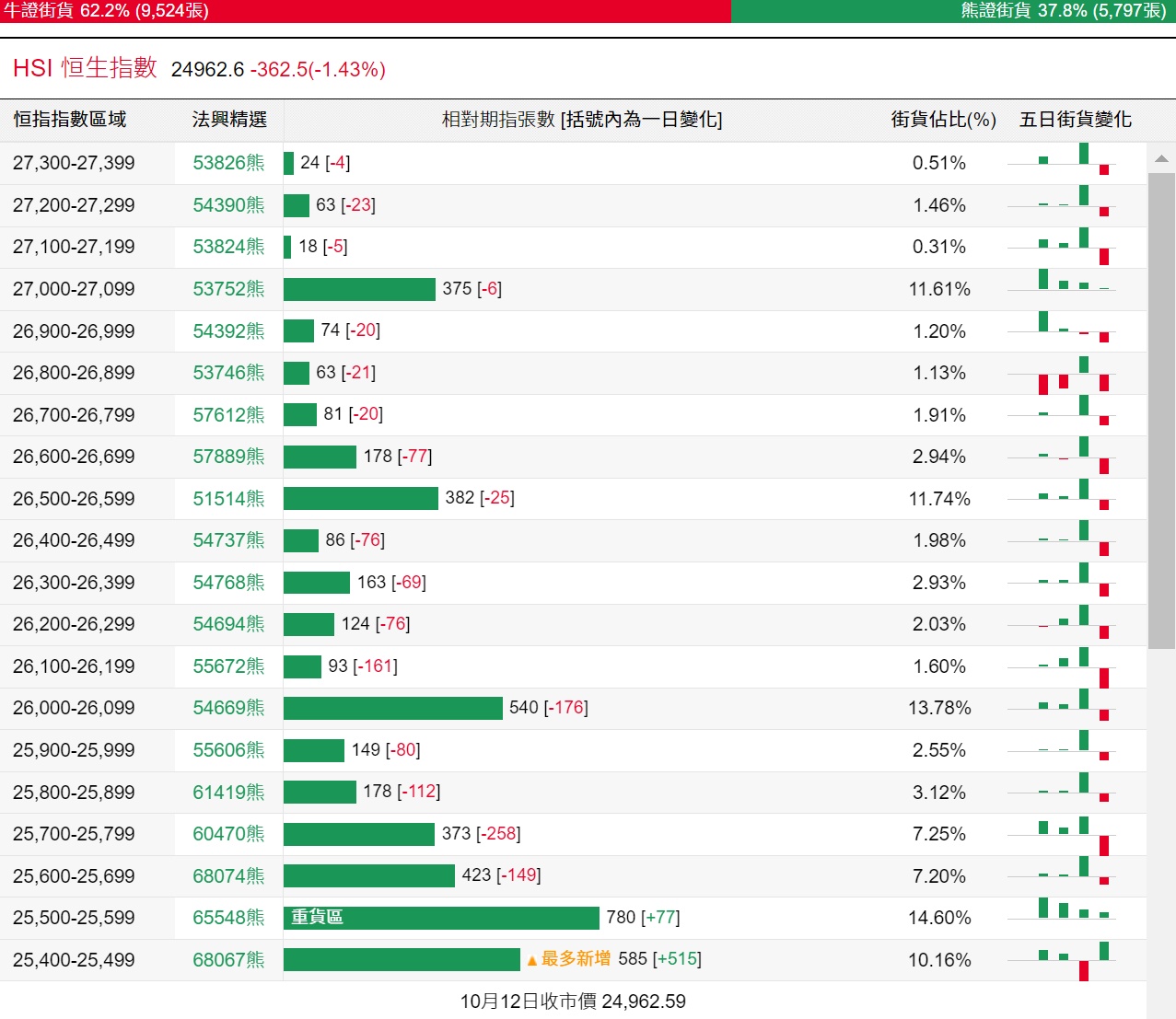Open warrant link 55606熊
This screenshot has width=1176, height=1019.
pos(228,750)
